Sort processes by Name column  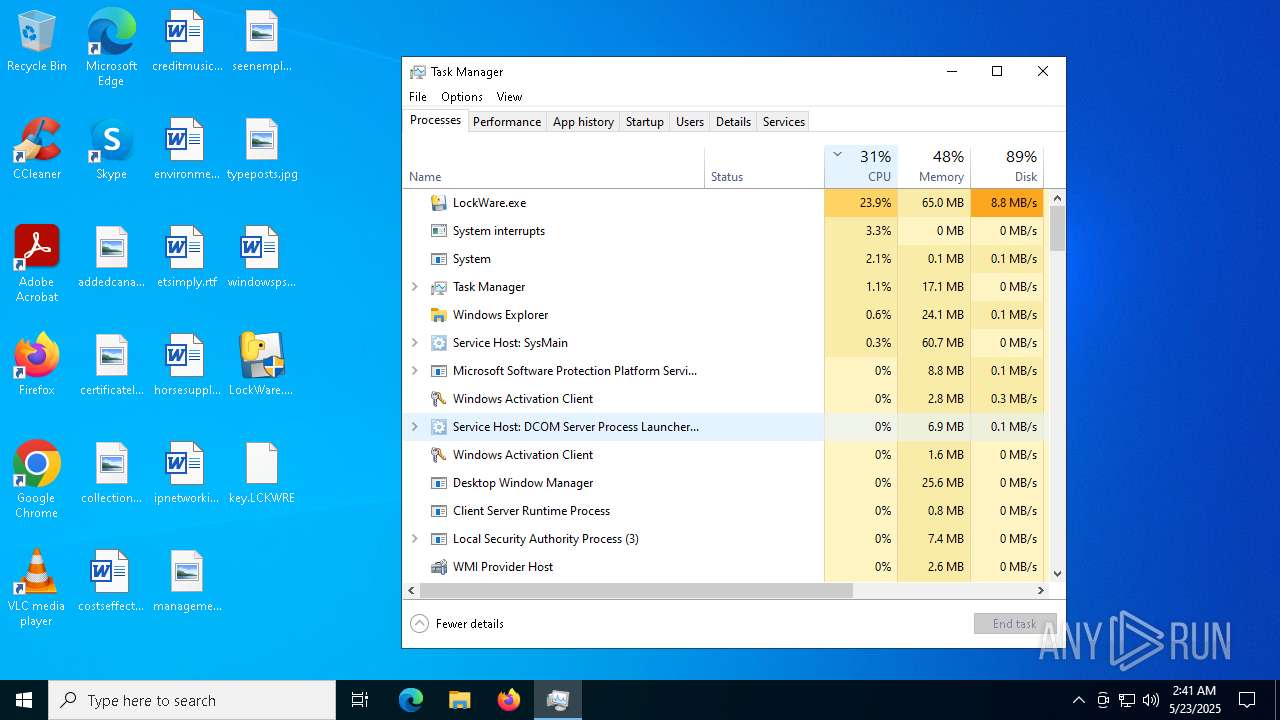coord(554,167)
